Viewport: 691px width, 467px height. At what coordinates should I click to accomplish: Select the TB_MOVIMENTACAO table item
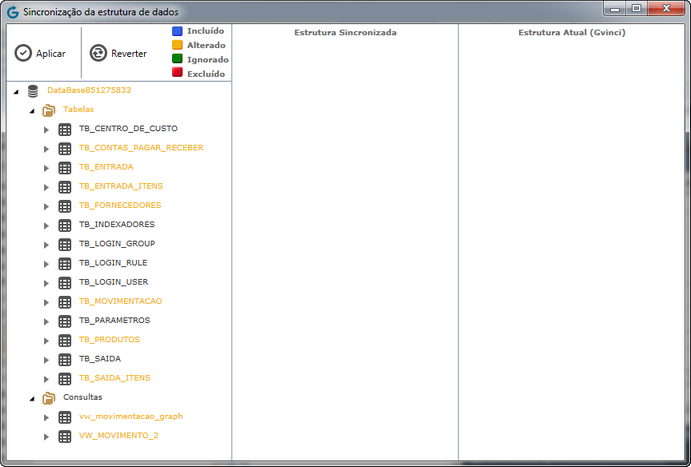[120, 301]
